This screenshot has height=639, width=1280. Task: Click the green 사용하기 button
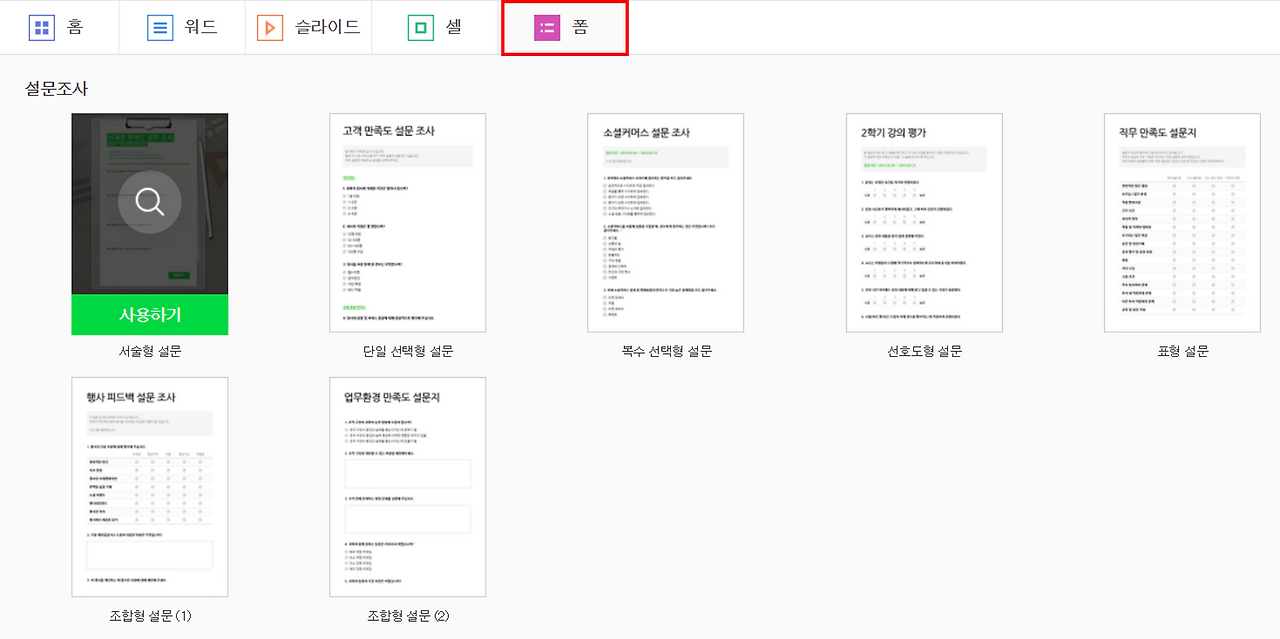click(149, 314)
